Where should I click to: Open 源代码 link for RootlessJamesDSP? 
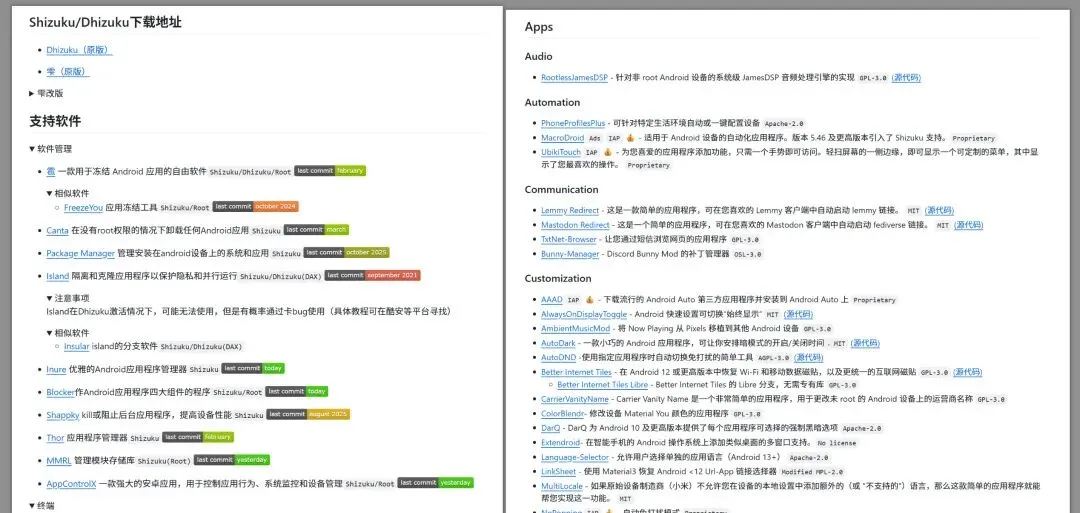coord(906,78)
